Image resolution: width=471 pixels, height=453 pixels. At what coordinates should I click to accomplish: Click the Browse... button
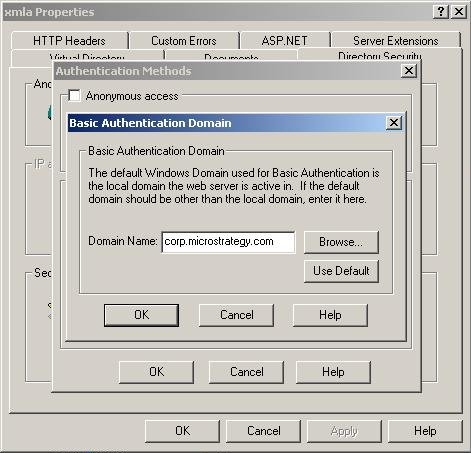pyautogui.click(x=341, y=242)
